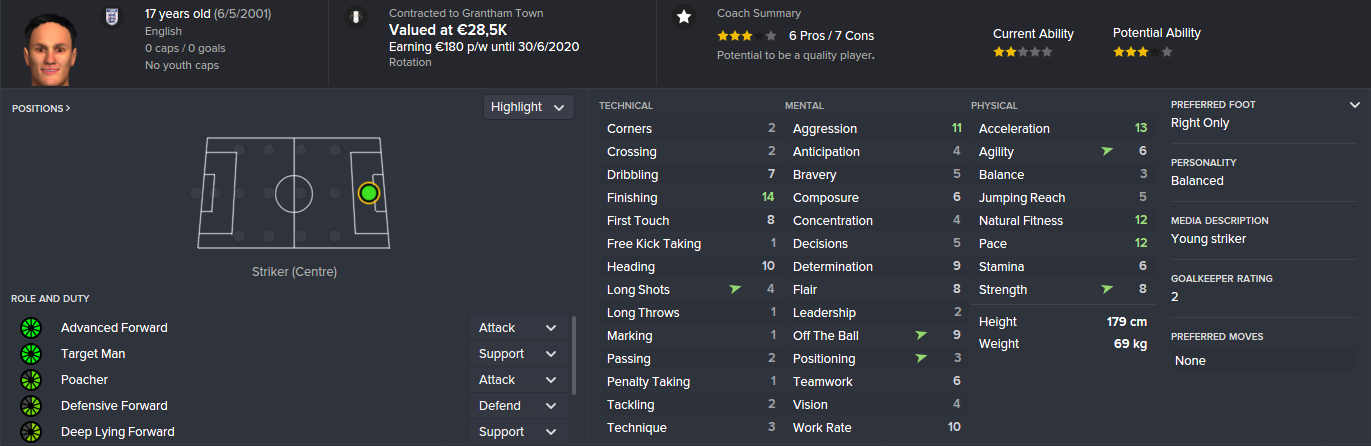Open the 6 Pros / 7 Cons summary
The image size is (1371, 446).
(x=831, y=36)
